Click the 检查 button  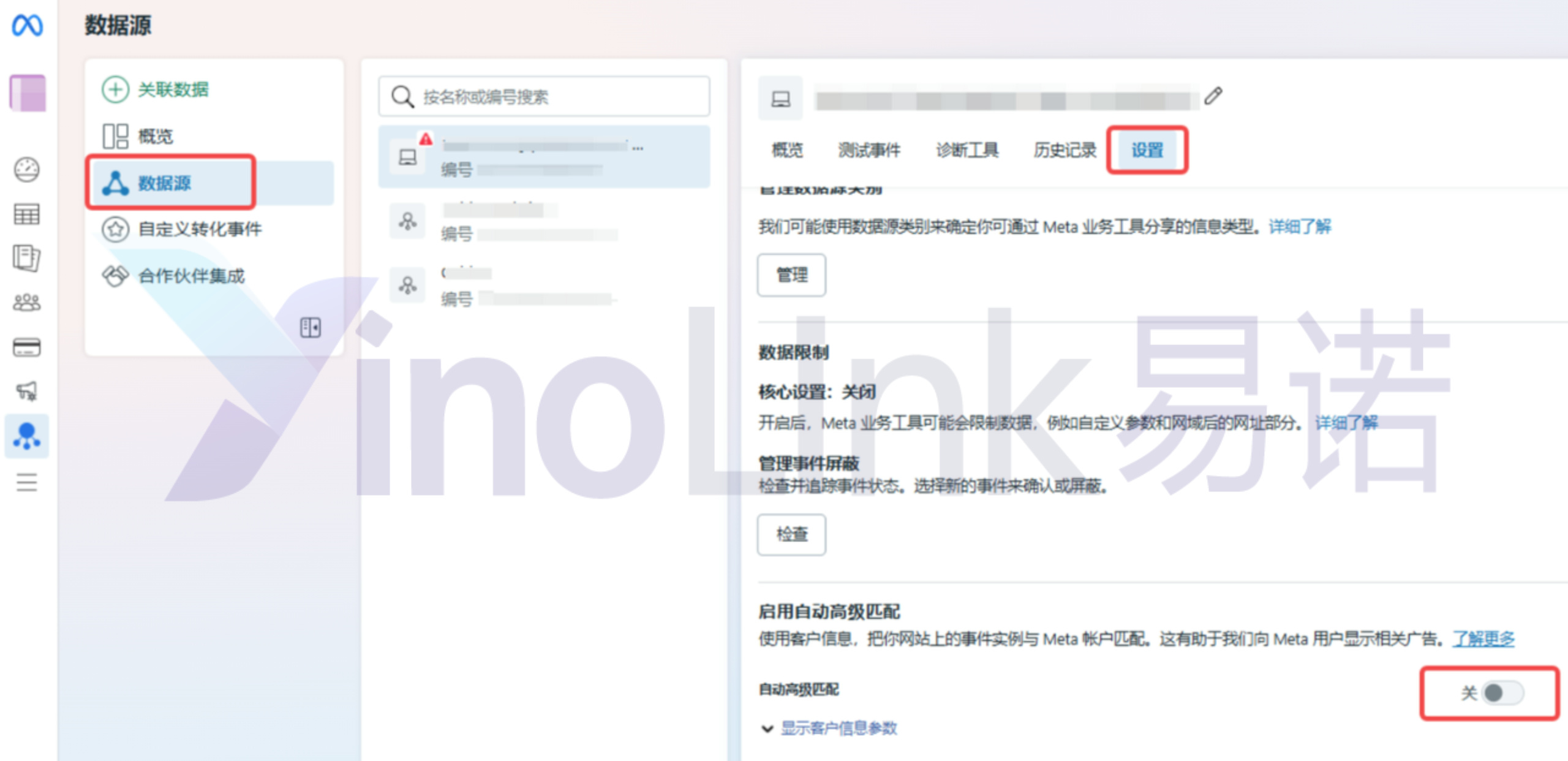[x=791, y=534]
